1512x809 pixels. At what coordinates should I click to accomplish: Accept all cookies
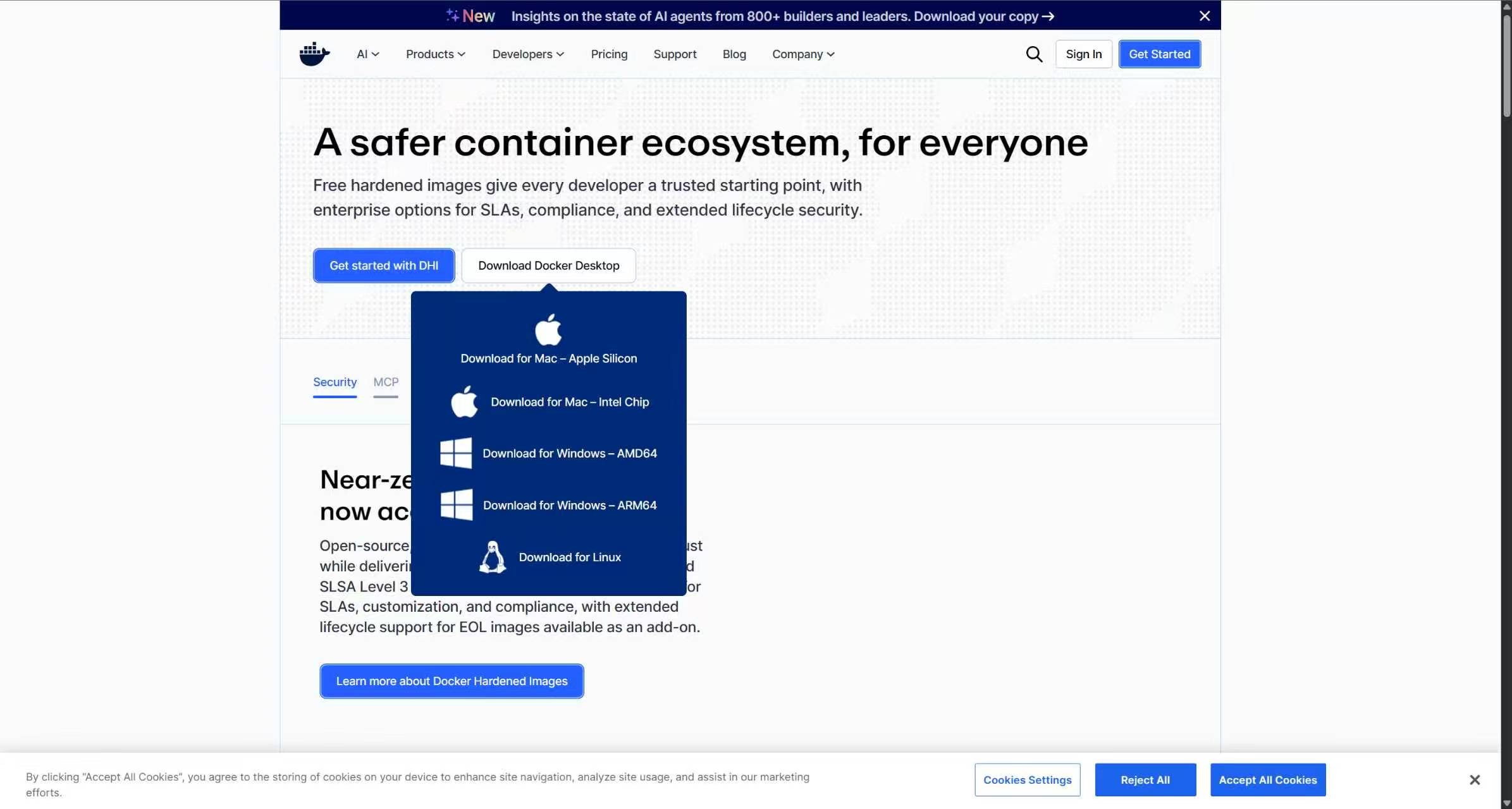[1268, 780]
